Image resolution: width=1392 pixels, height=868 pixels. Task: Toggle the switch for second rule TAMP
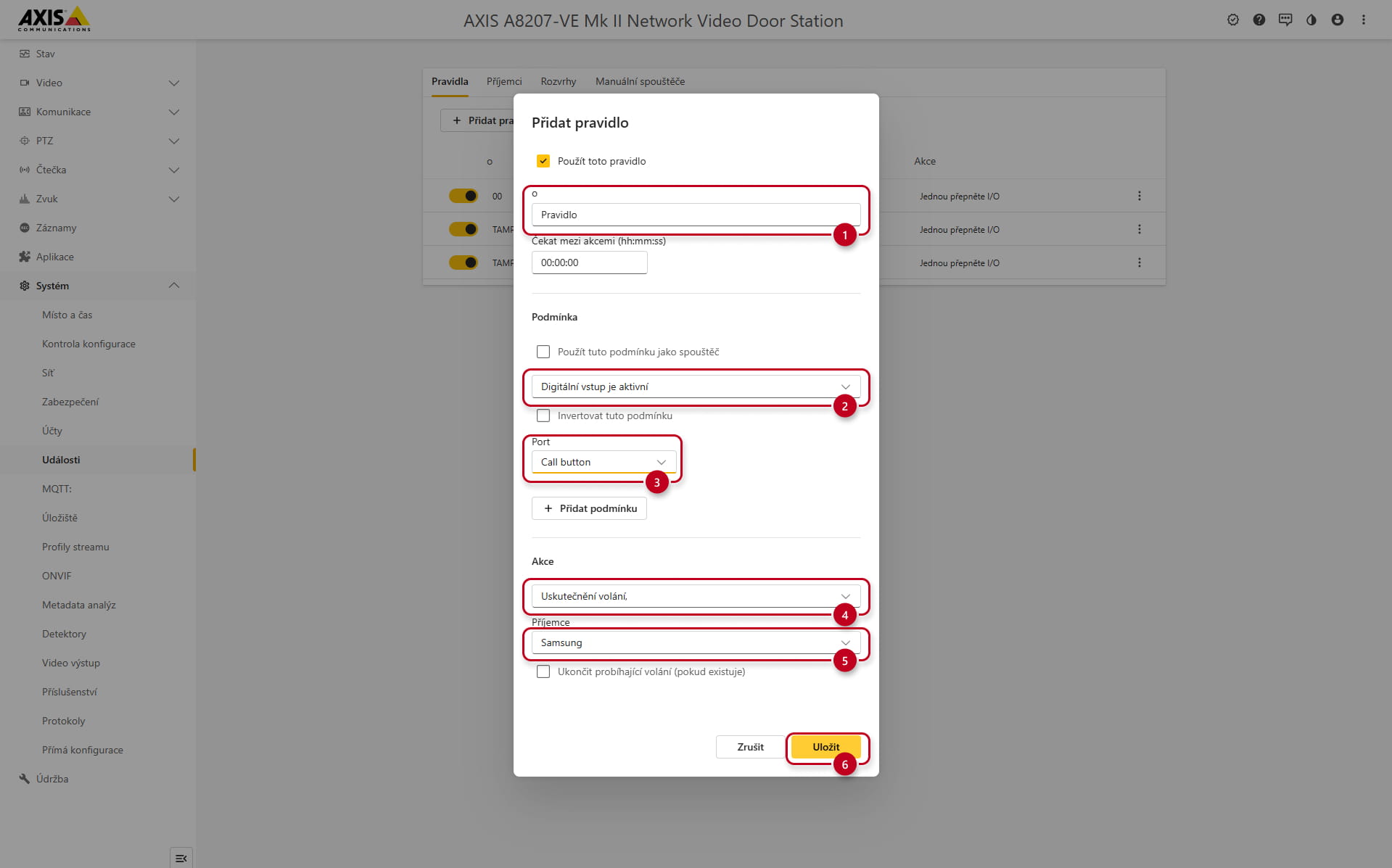(x=464, y=229)
